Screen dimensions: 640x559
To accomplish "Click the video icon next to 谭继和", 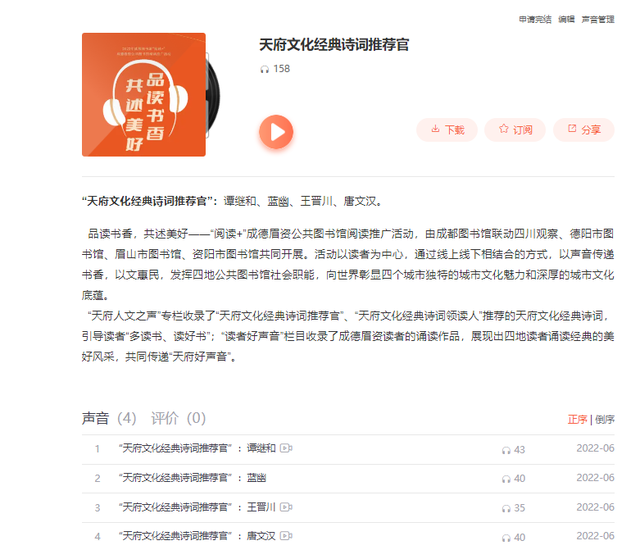I will [x=286, y=448].
